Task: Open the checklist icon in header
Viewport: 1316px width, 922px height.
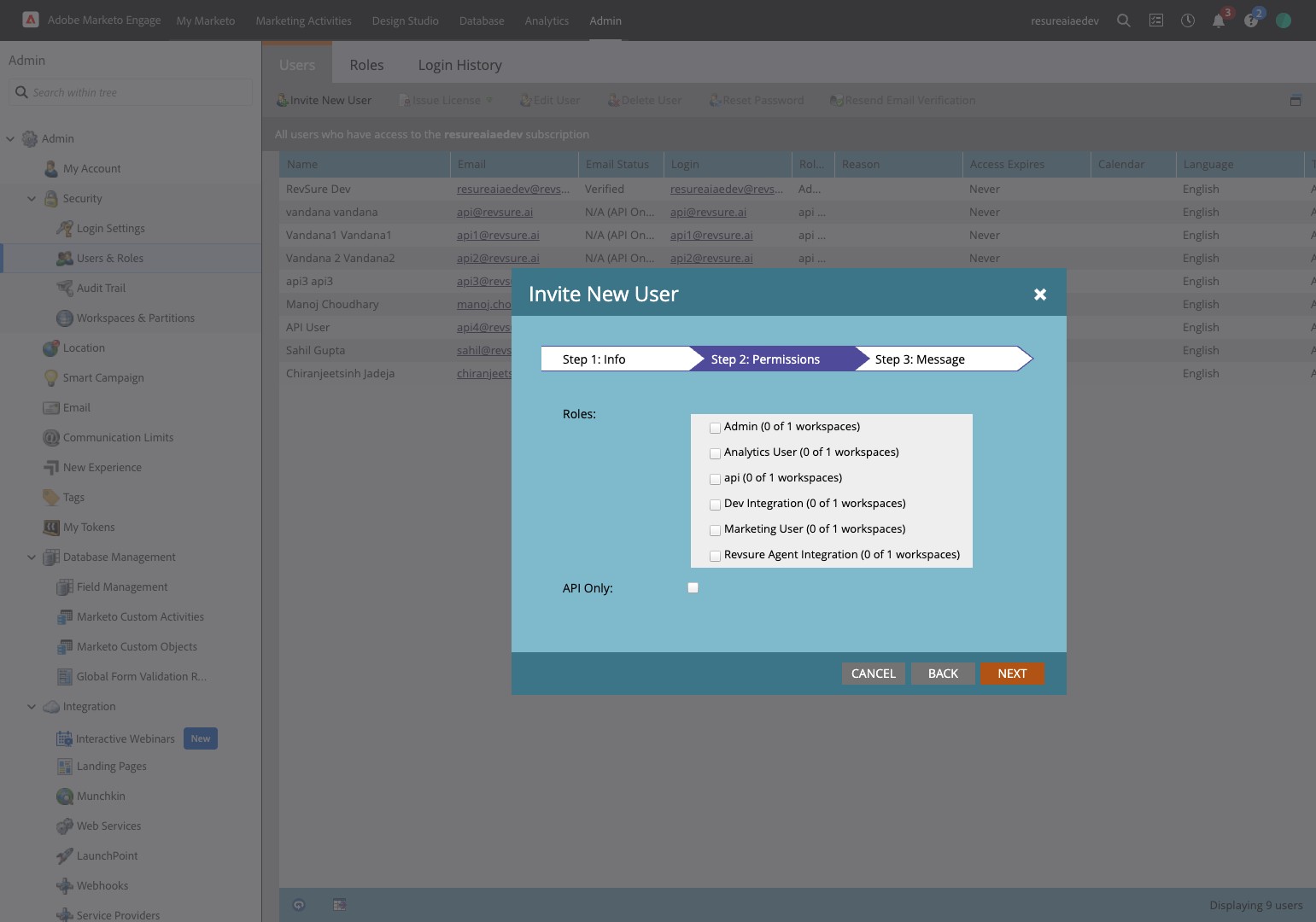Action: point(1156,20)
